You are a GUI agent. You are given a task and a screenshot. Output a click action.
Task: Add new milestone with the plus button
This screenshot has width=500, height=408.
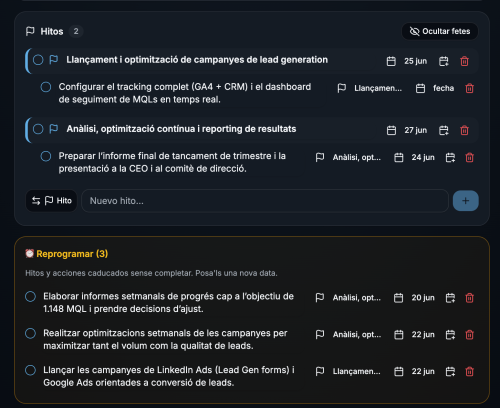click(x=466, y=201)
